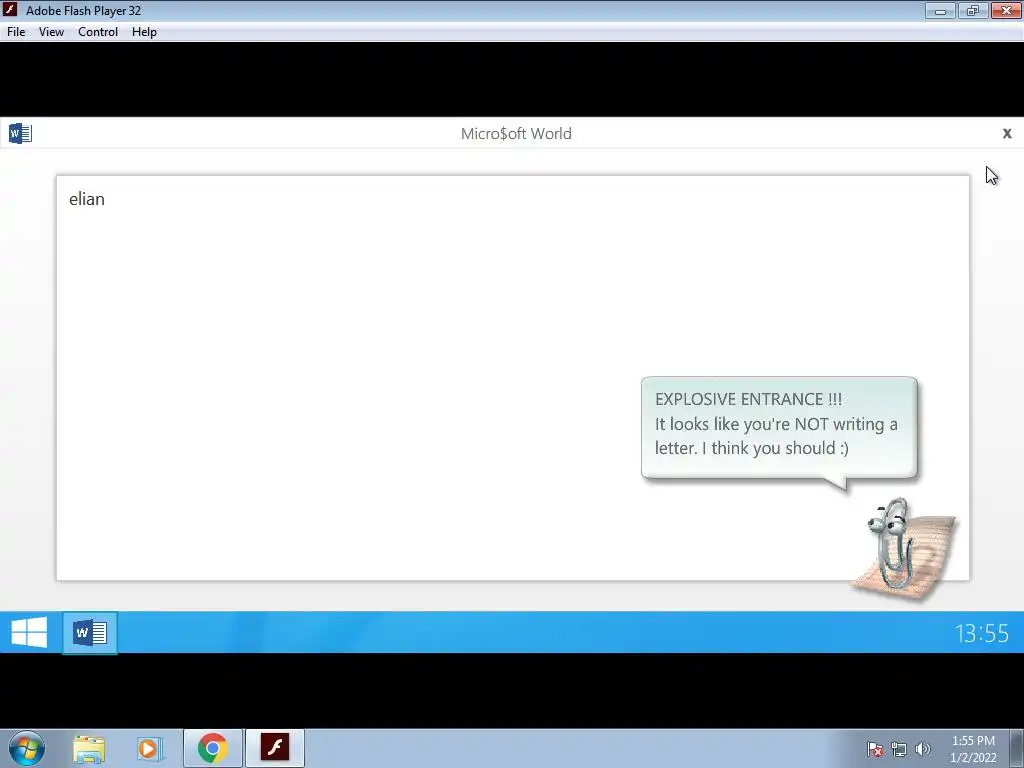Open the Help menu
The width and height of the screenshot is (1024, 768).
(144, 32)
